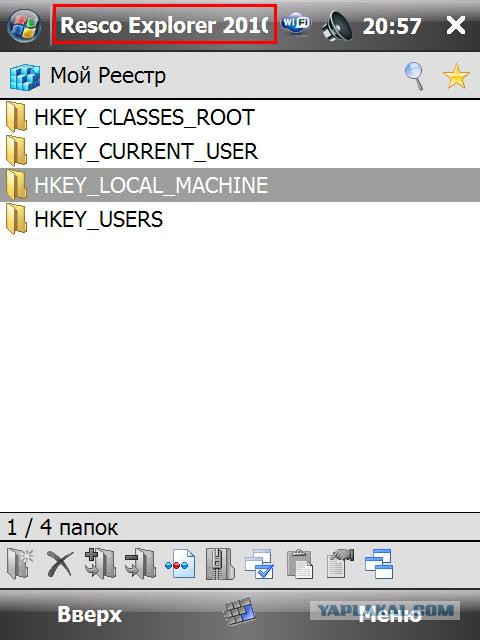Screen dimensions: 480x640
Task: Tap the Вверх softkey
Action: (x=90, y=614)
